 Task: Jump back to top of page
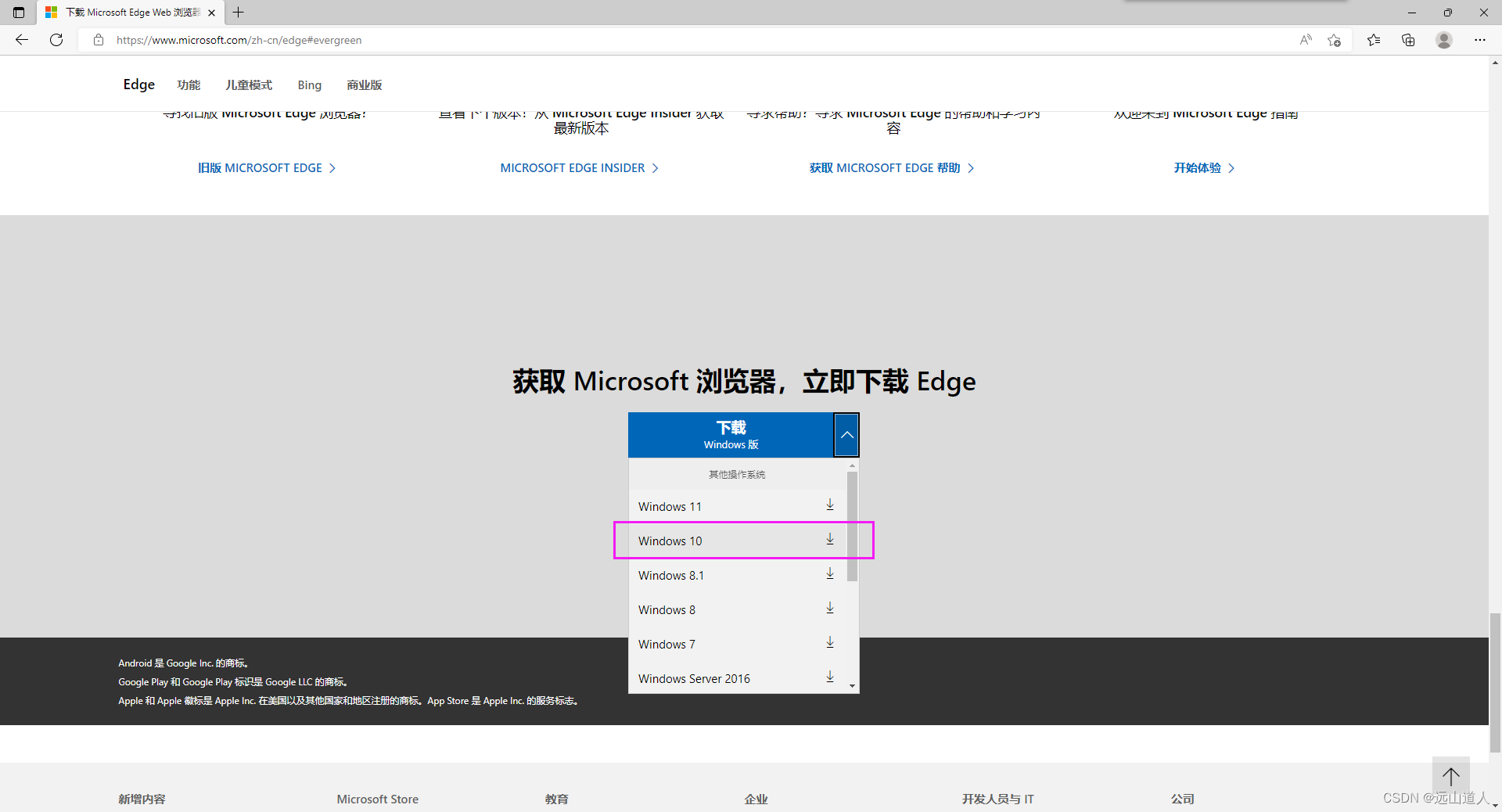(1451, 776)
